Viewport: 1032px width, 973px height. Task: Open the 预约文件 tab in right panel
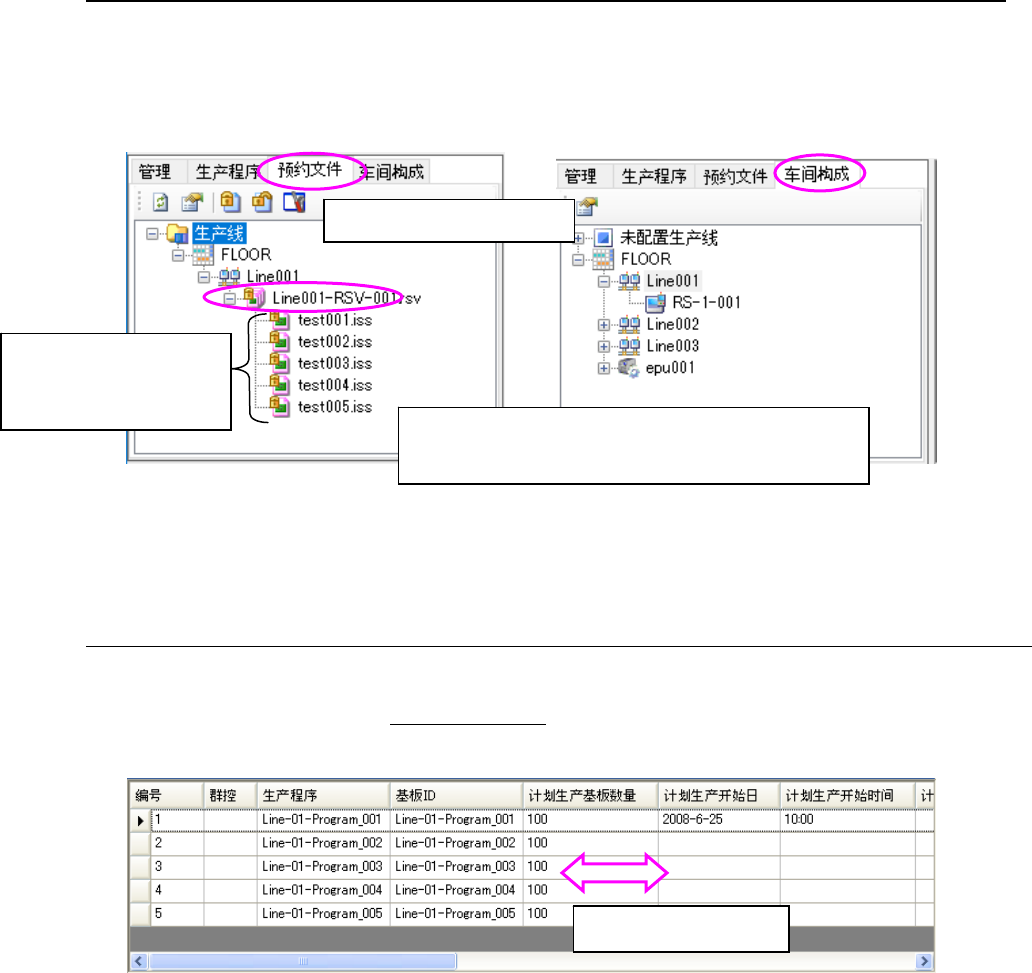735,176
